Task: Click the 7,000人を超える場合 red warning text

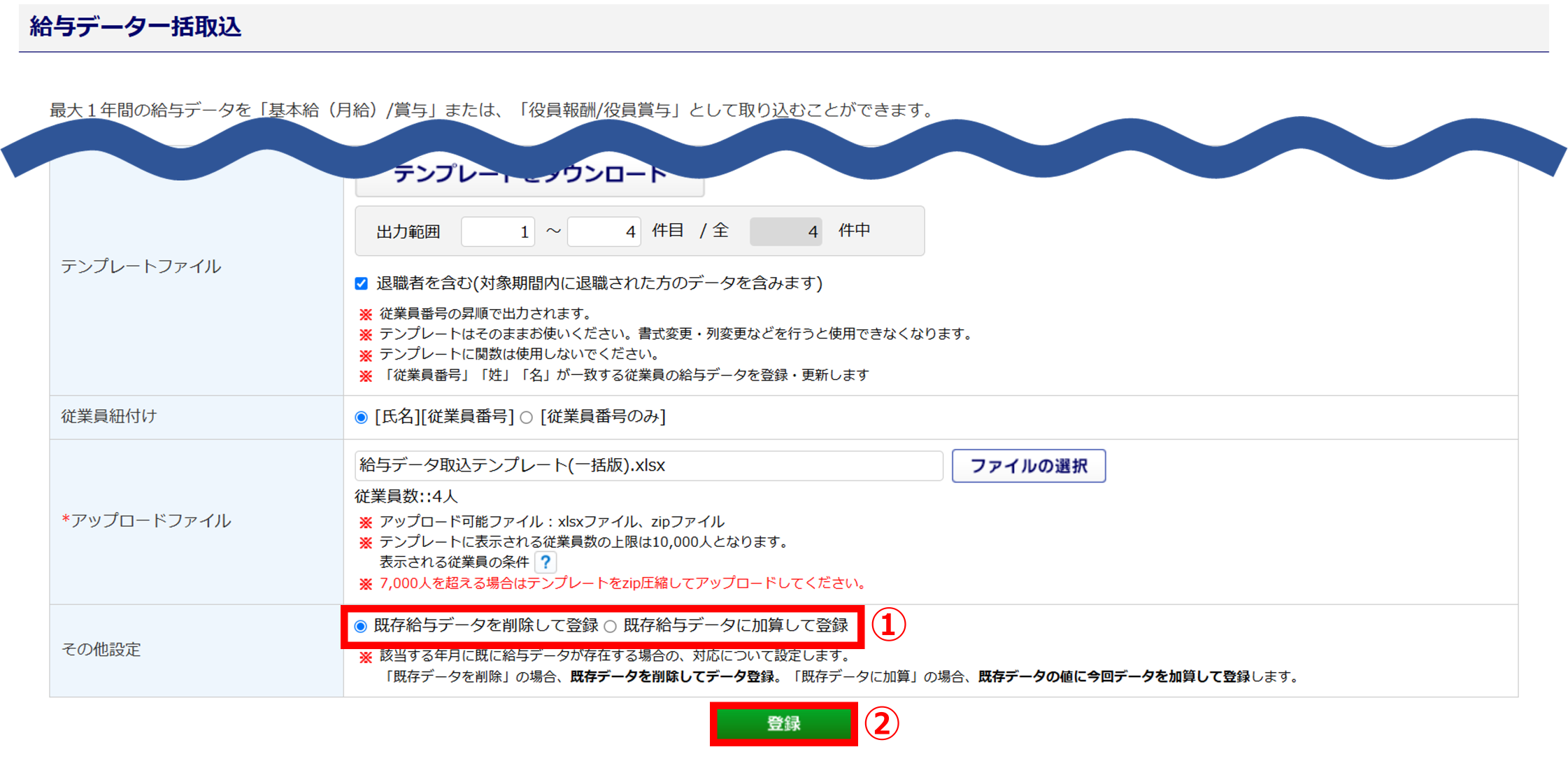Action: (624, 583)
